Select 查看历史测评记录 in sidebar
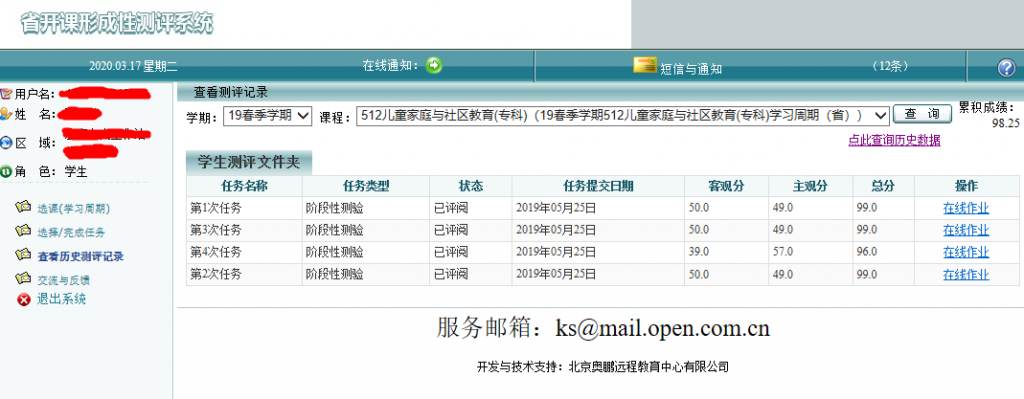 click(80, 257)
